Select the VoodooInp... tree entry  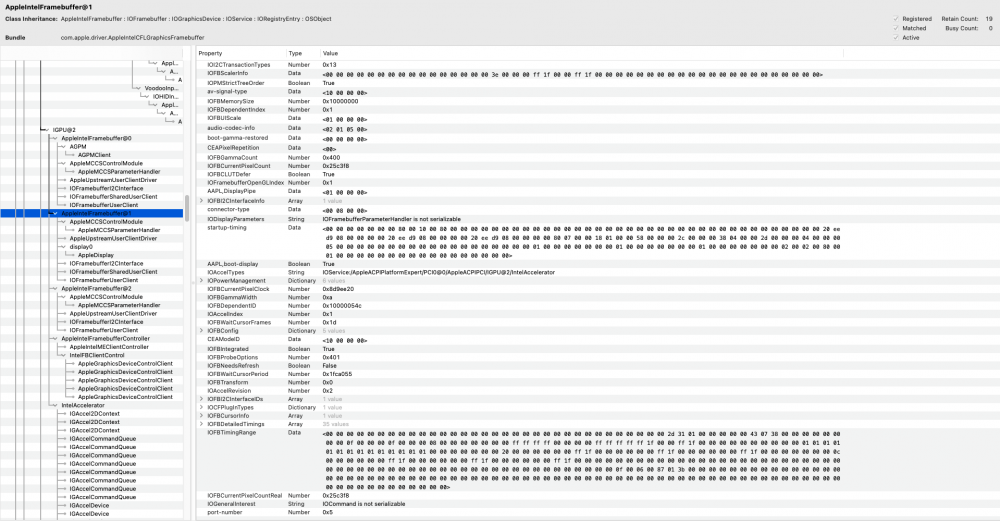point(162,89)
